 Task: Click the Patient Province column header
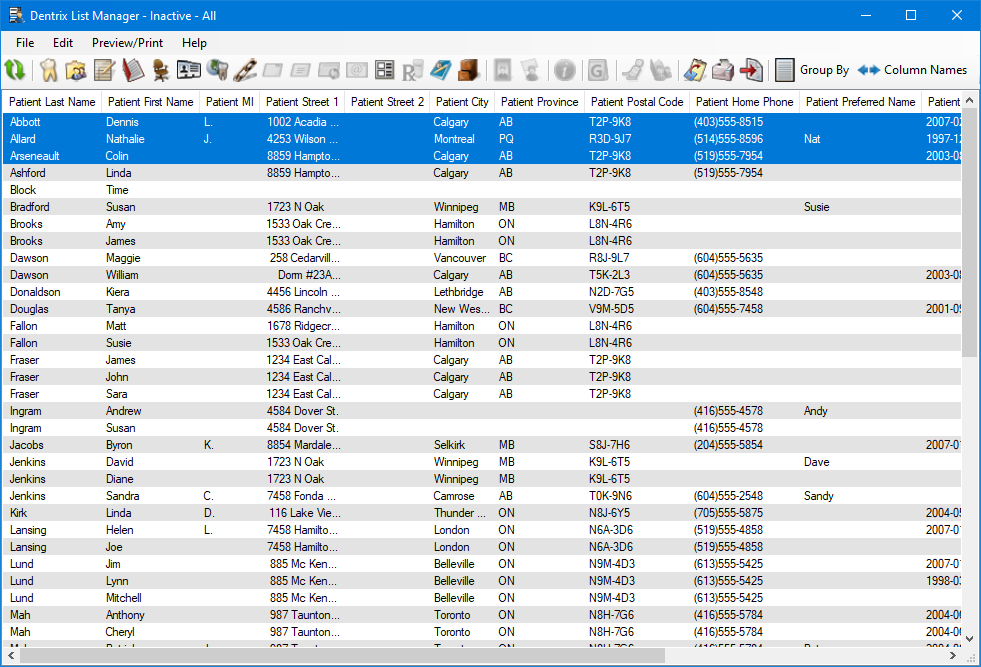(540, 102)
